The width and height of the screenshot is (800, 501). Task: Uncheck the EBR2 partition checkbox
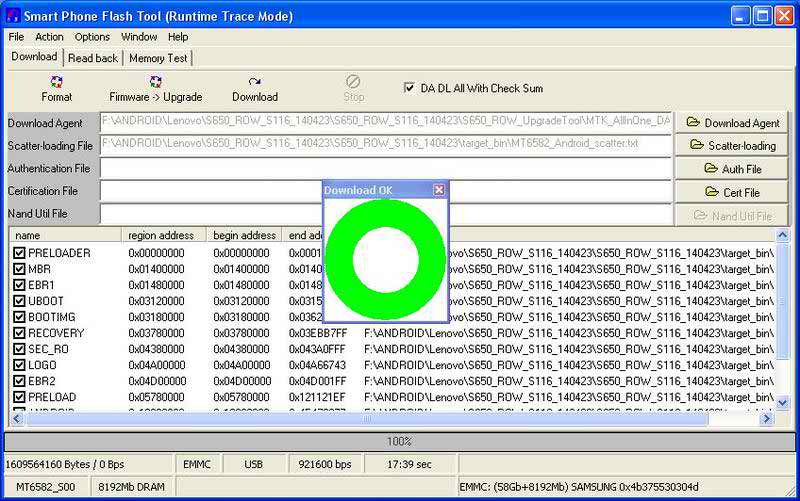coord(19,381)
